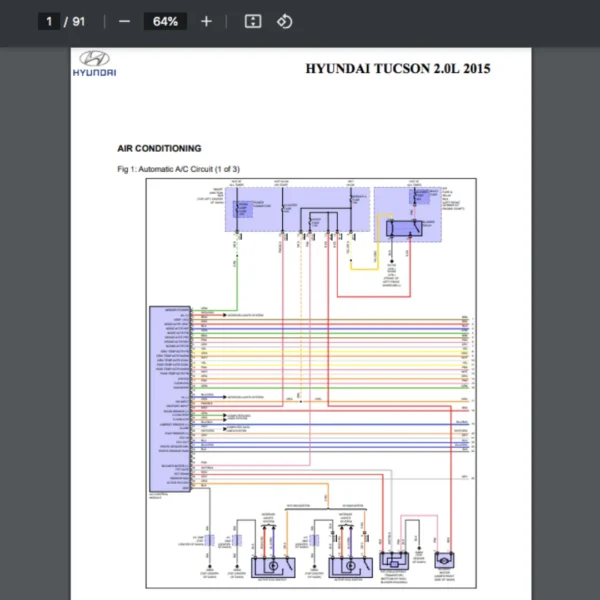
Task: Click the Hyundai logo on the page
Action: pyautogui.click(x=93, y=63)
